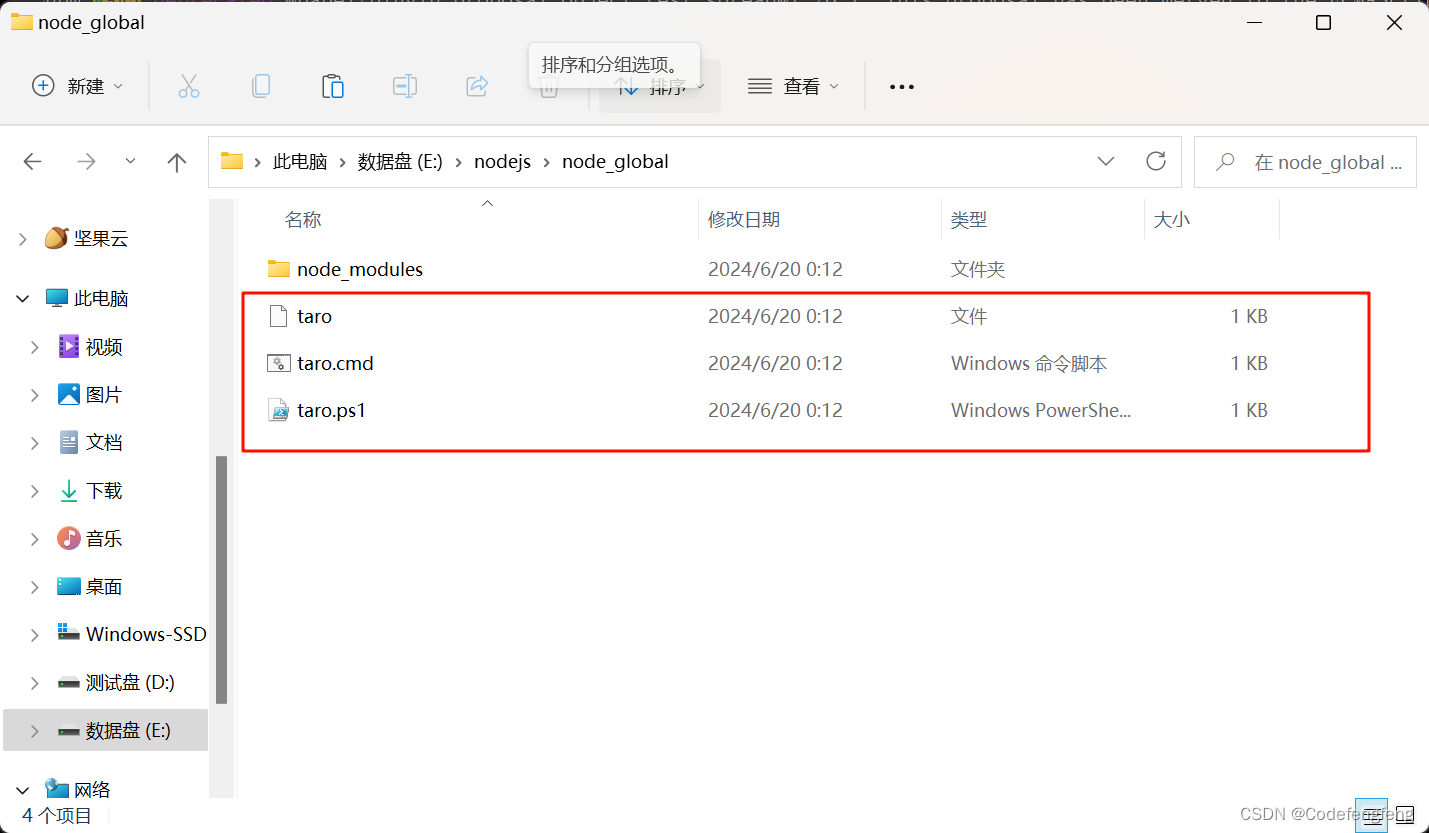This screenshot has width=1429, height=833.
Task: Expand the Windows-SSD tree node
Action: tap(35, 635)
